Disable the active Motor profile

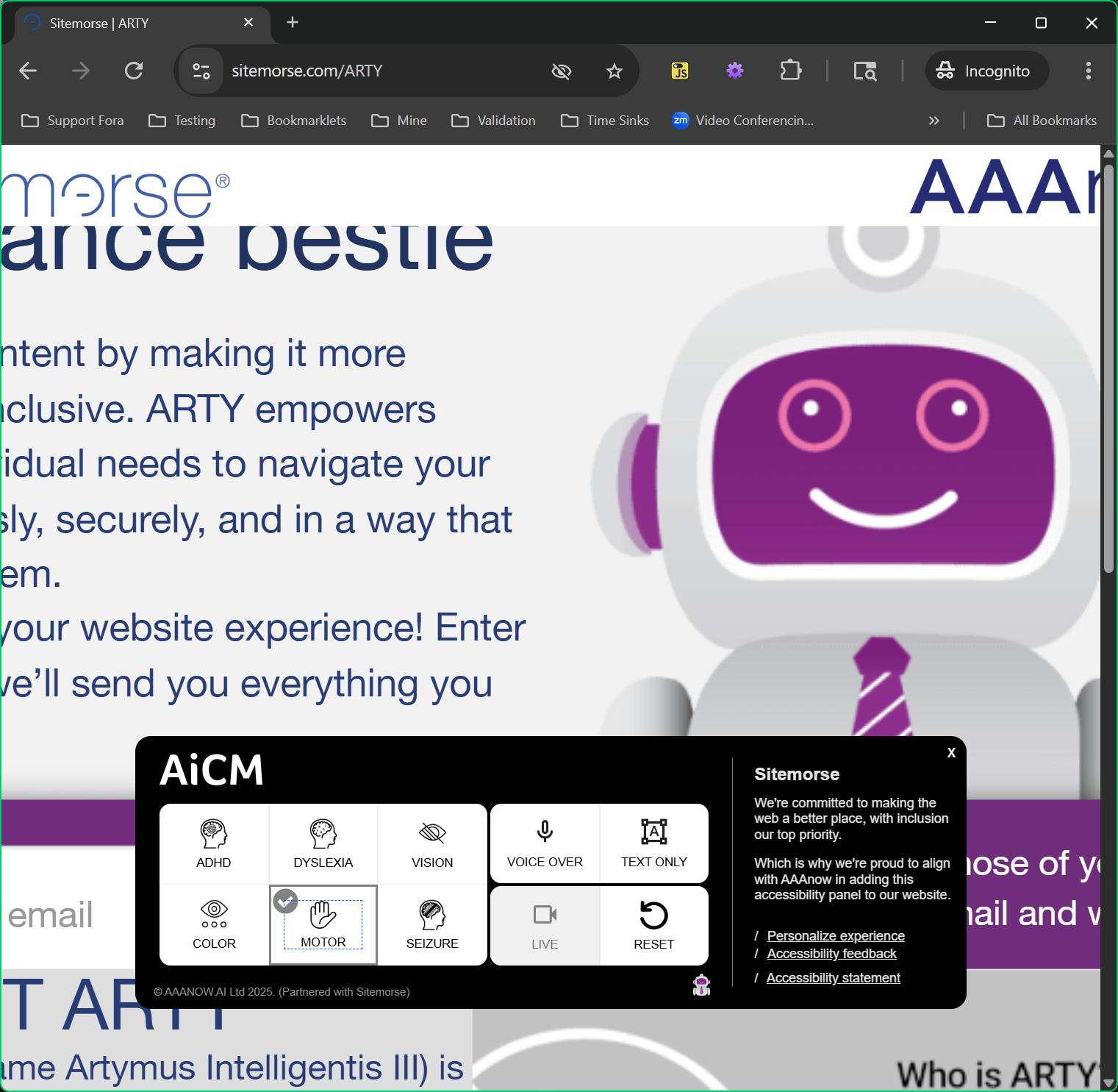point(323,925)
